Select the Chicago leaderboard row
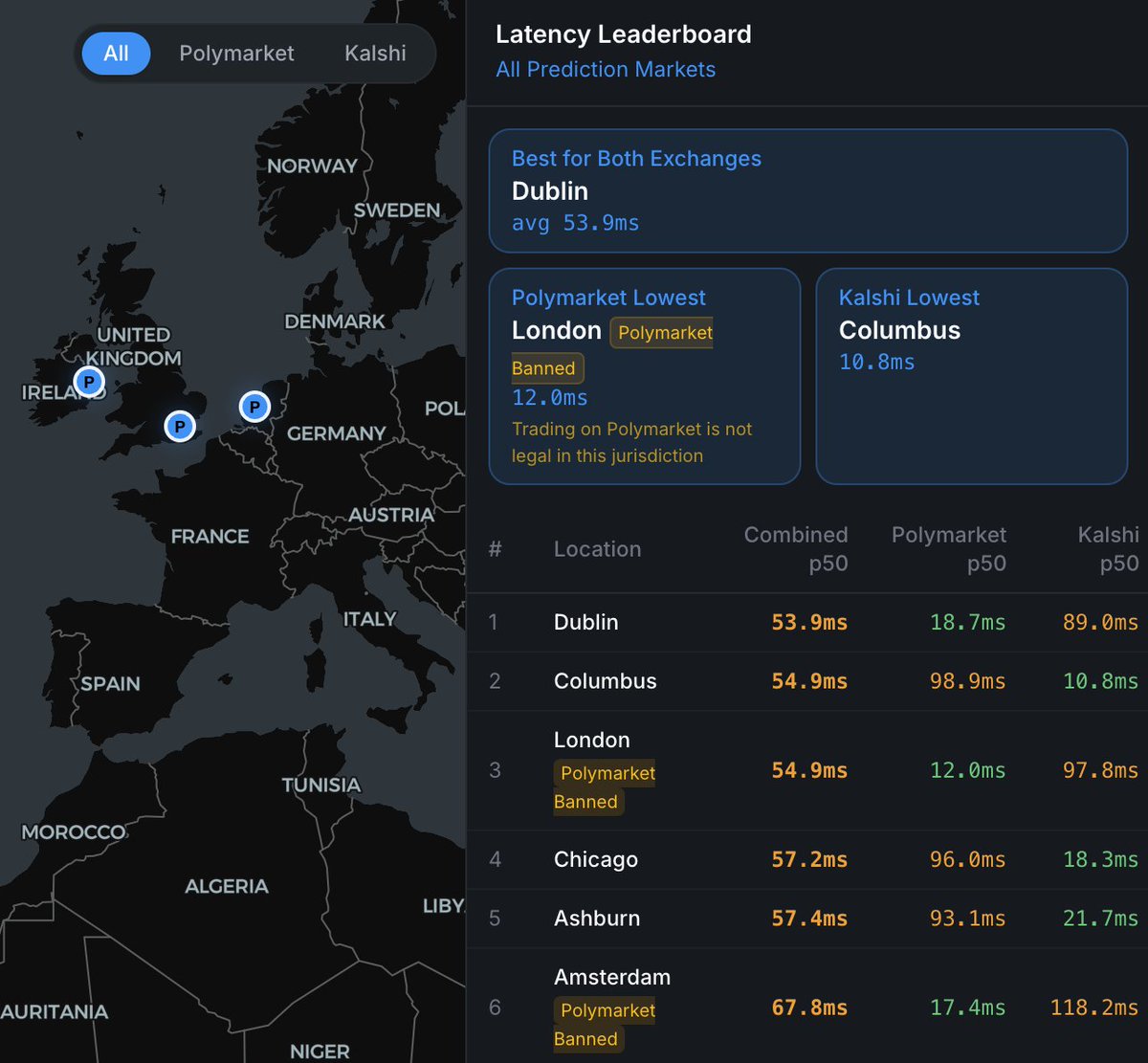Screen dimensions: 1148x1063 point(807,859)
